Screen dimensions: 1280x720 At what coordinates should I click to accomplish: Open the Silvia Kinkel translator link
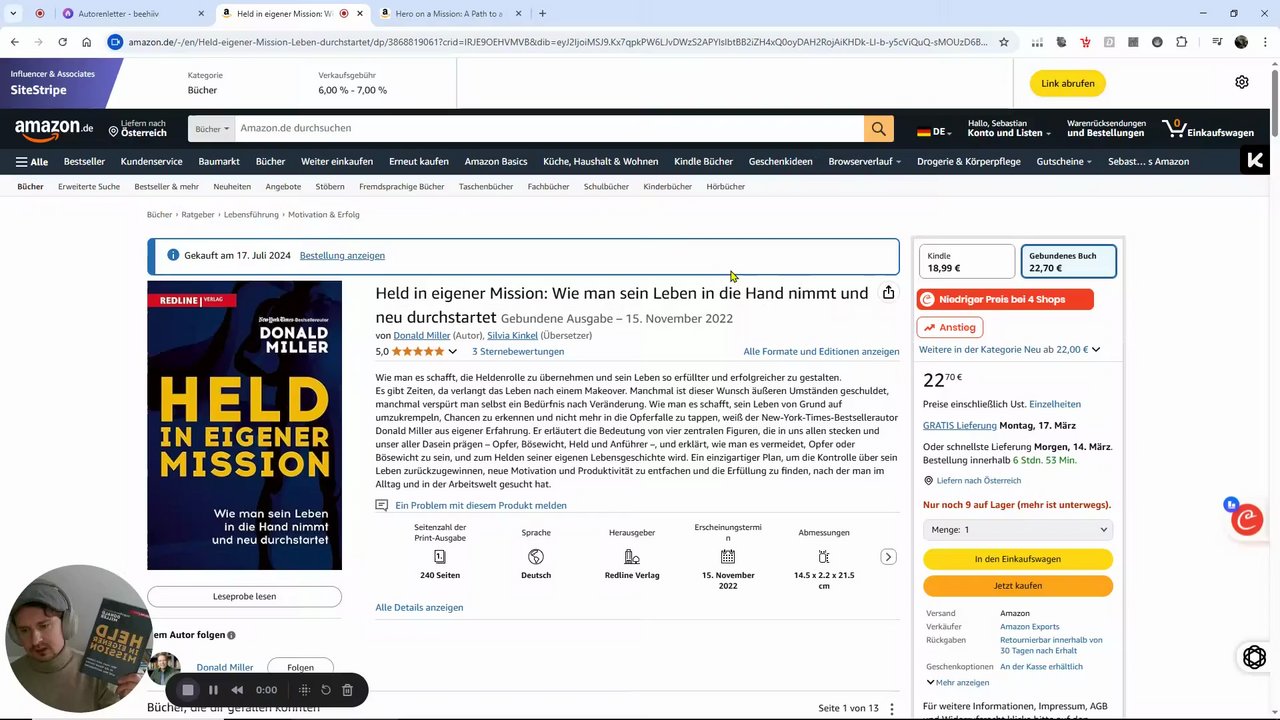pos(512,335)
